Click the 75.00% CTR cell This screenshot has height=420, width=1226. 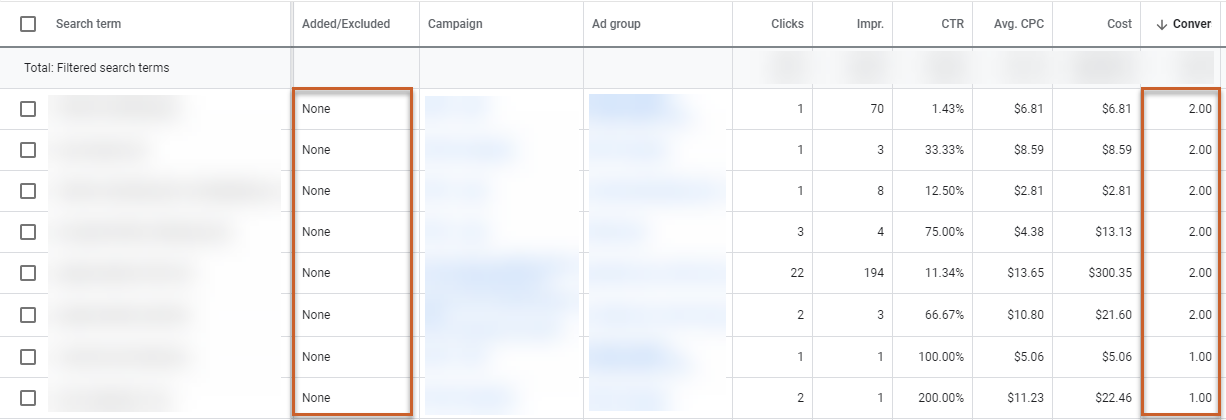(943, 232)
